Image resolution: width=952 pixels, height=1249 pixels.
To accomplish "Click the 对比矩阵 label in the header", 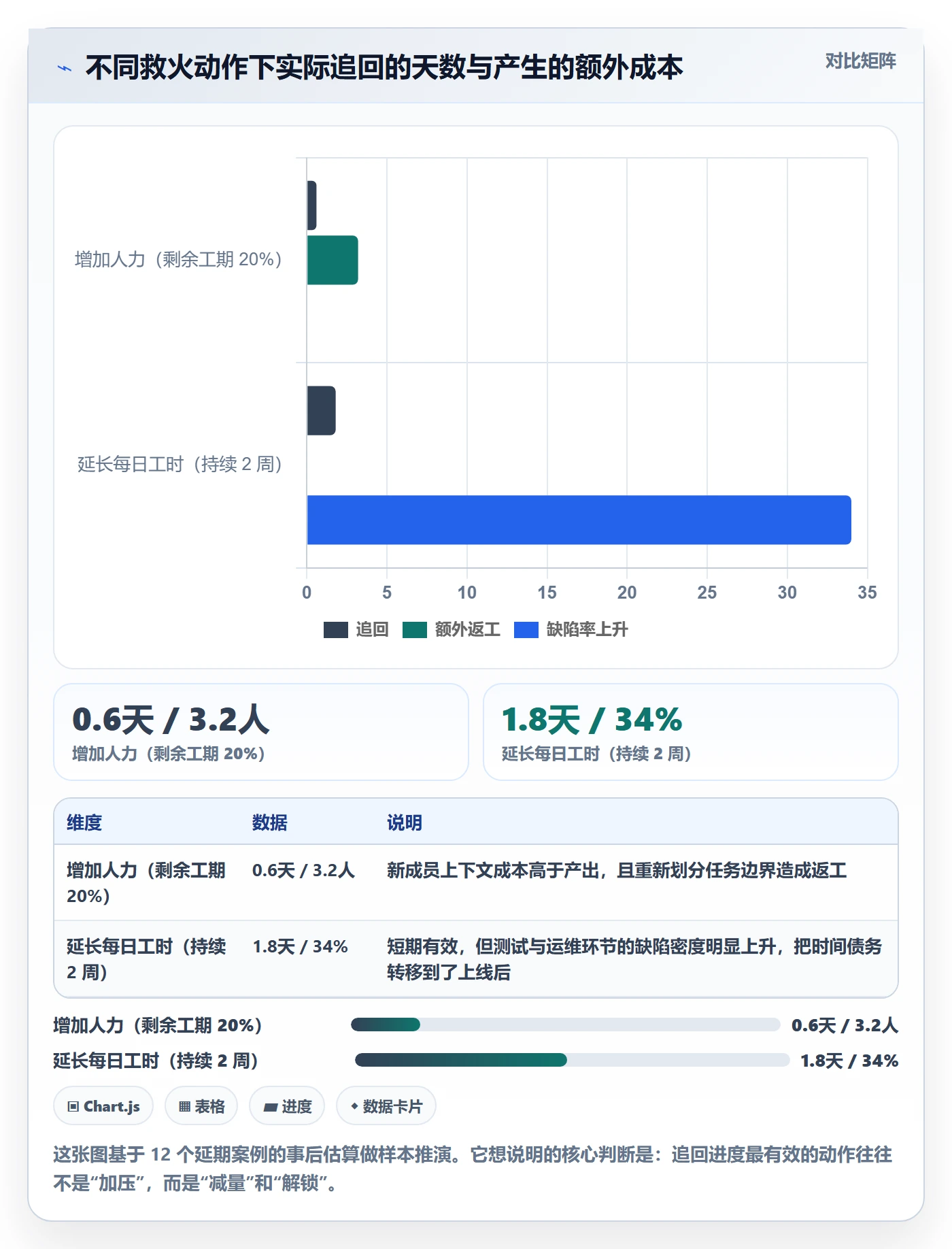I will 860,61.
